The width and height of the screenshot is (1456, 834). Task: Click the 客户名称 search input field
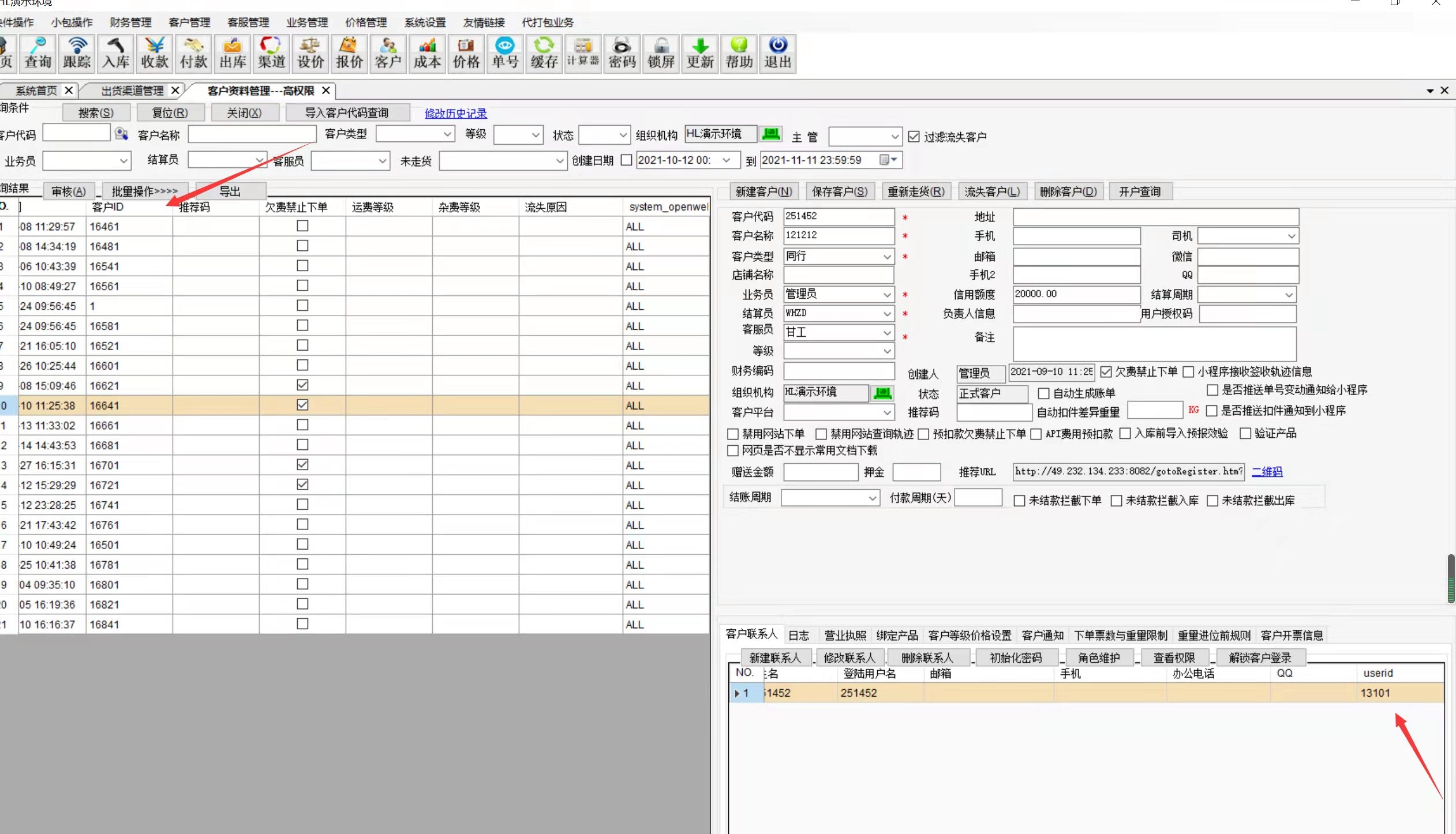click(x=252, y=134)
